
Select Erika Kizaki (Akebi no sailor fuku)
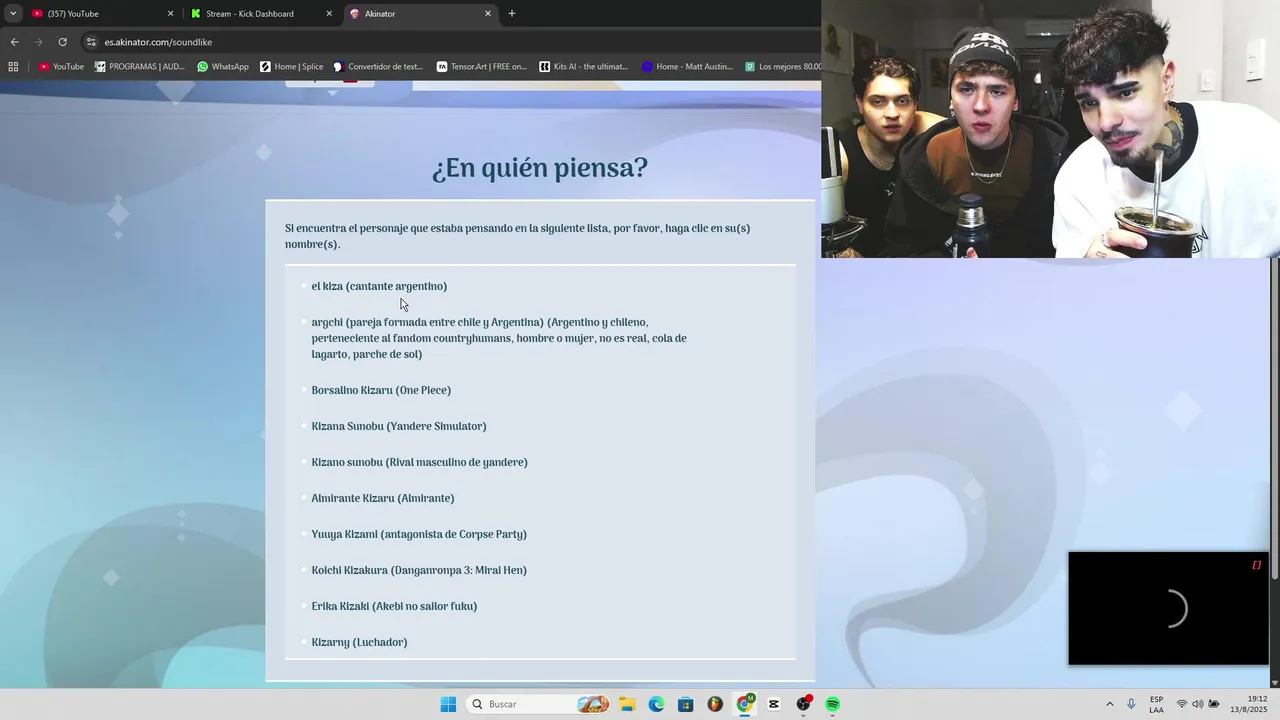click(394, 606)
